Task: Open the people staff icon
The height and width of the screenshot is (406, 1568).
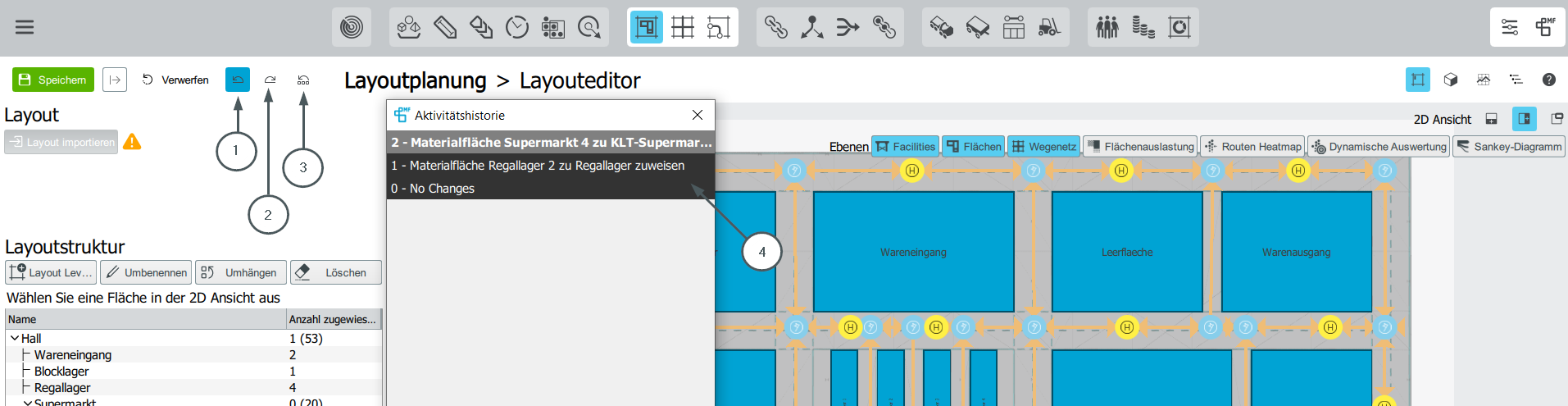Action: click(1107, 27)
